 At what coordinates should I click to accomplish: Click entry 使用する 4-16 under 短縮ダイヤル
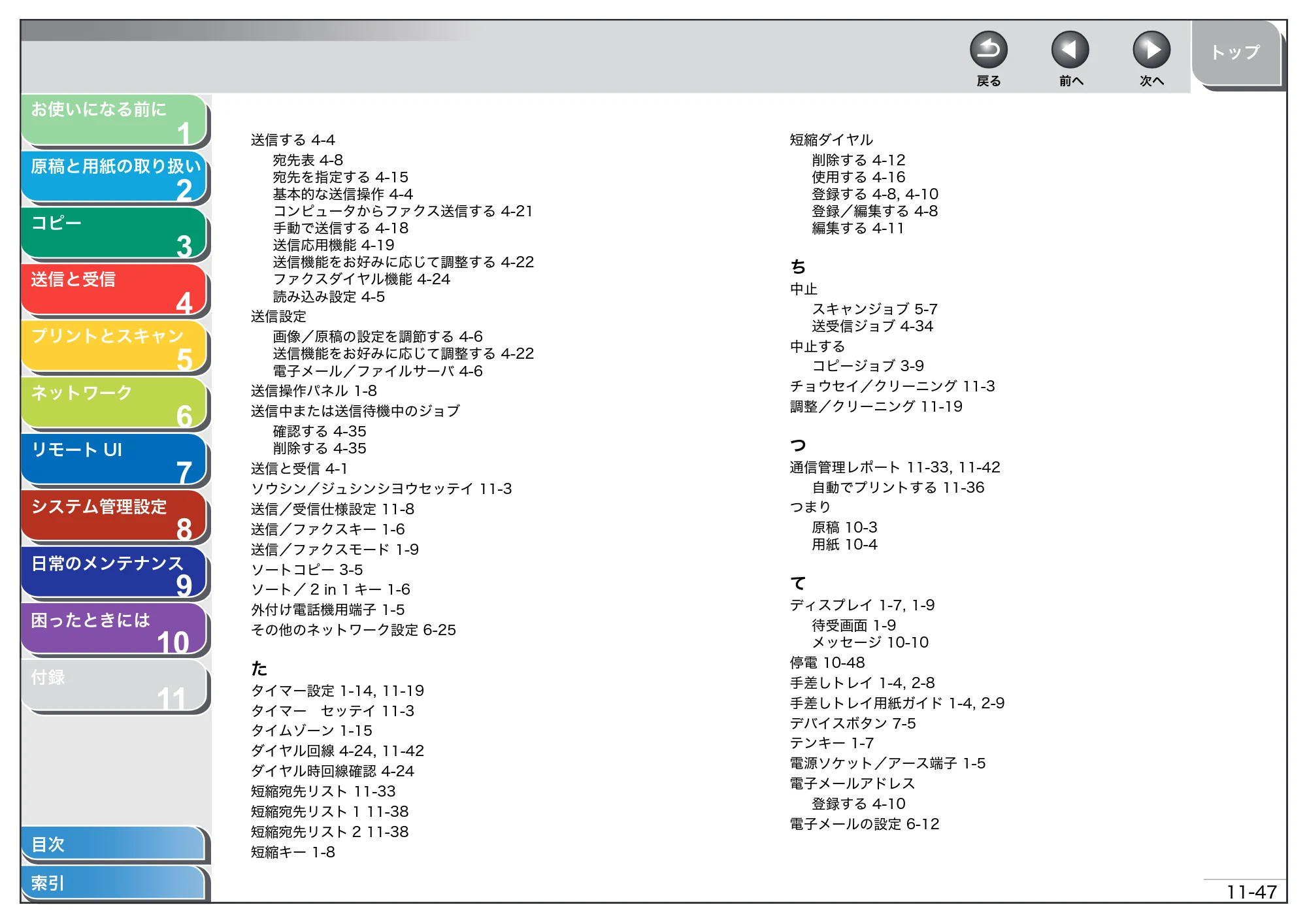[x=859, y=177]
